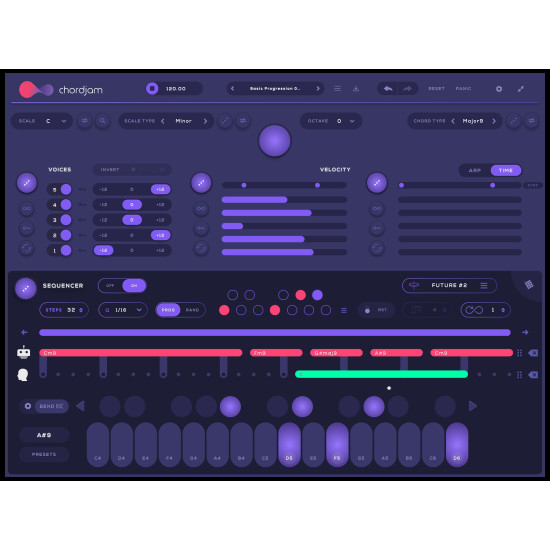Click the right arrow at sequencer scrollbar
The height and width of the screenshot is (550, 550).
(x=525, y=332)
